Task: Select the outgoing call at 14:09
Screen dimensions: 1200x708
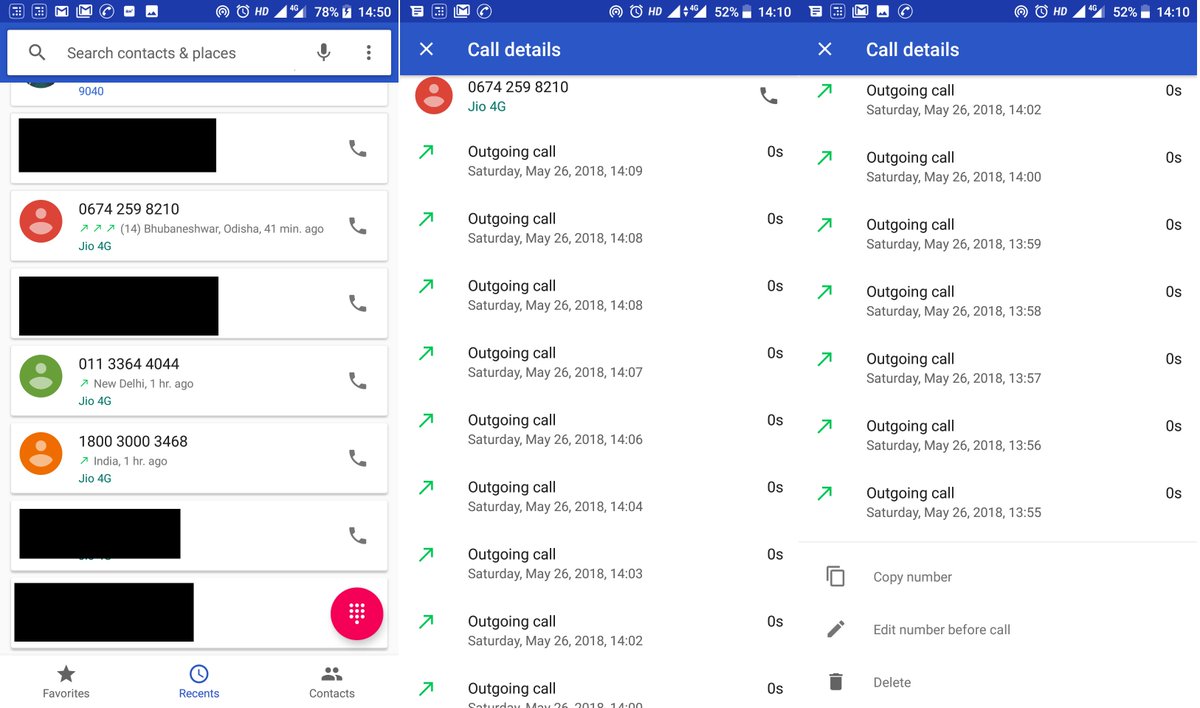Action: point(599,161)
